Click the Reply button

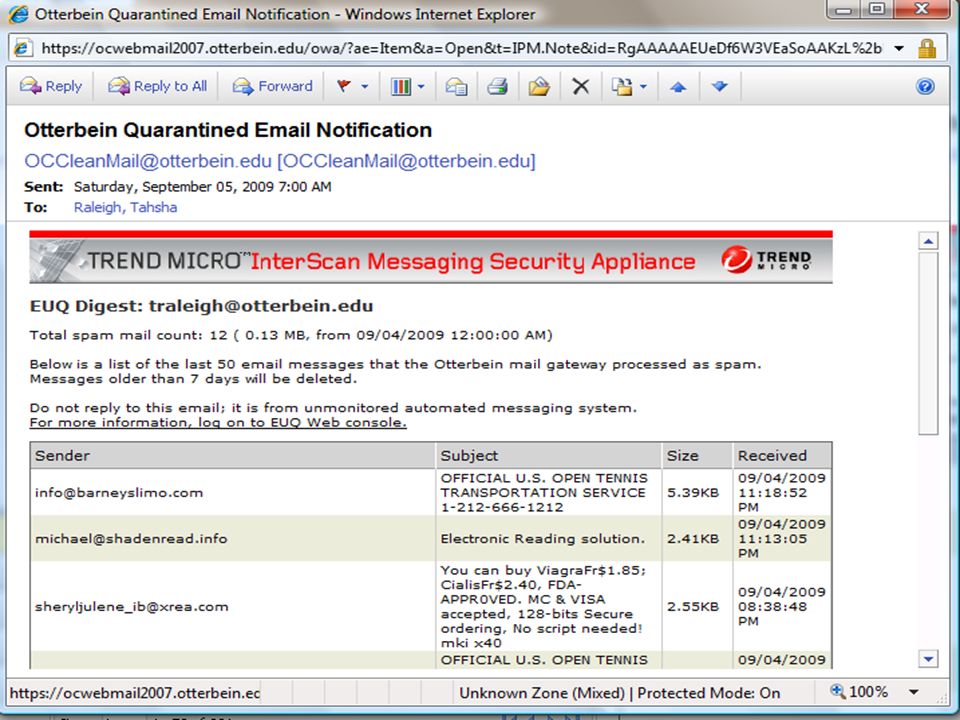tap(51, 86)
